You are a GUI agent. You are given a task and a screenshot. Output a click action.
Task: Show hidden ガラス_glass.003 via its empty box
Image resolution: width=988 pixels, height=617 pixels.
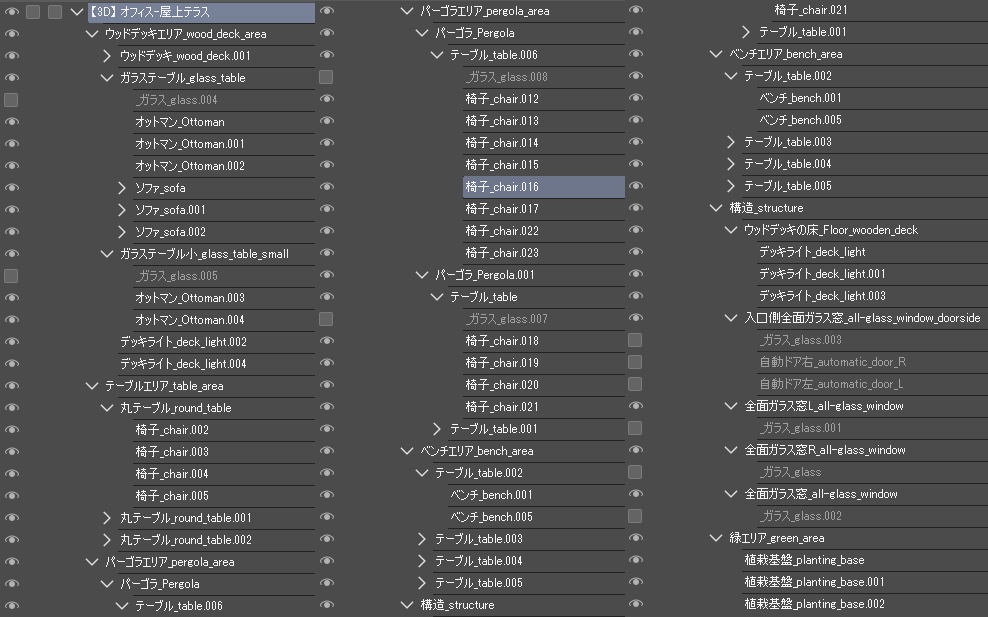tap(635, 340)
